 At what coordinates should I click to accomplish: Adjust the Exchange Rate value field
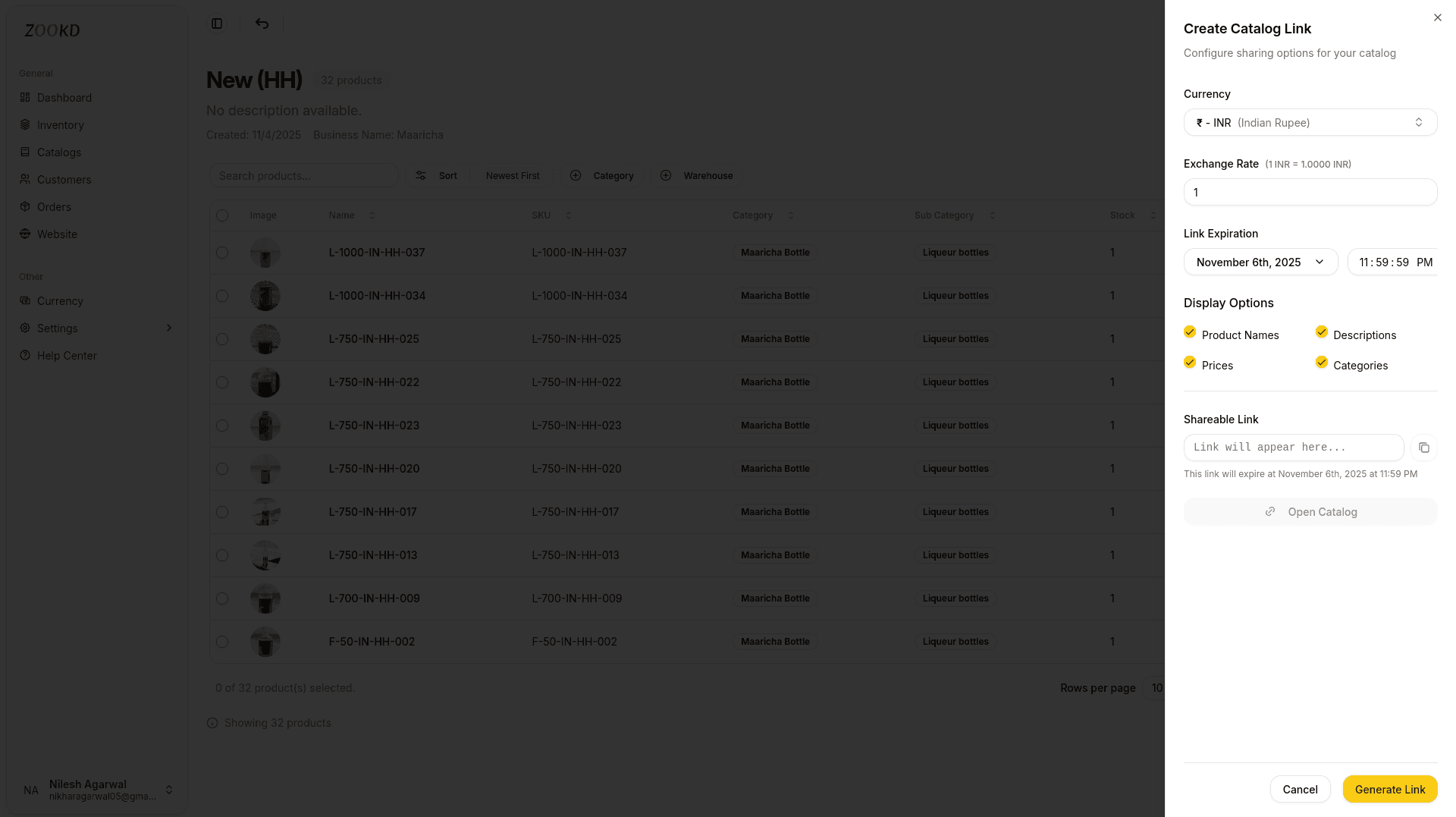1310,192
